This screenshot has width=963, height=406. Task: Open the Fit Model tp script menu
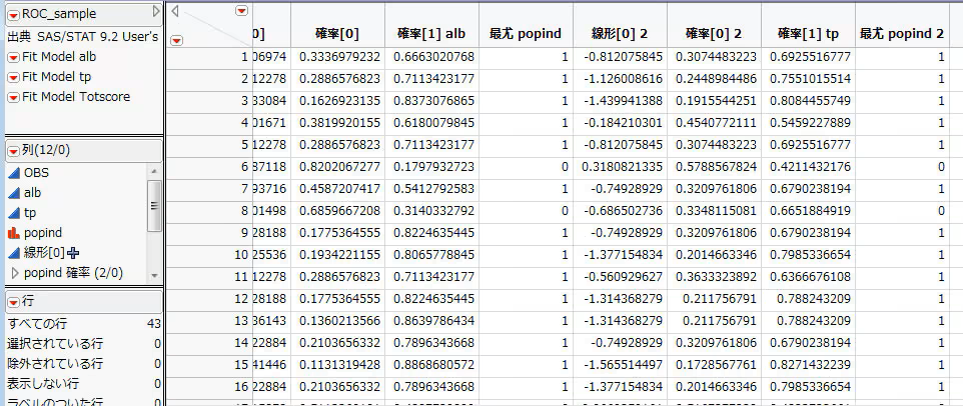[x=14, y=77]
